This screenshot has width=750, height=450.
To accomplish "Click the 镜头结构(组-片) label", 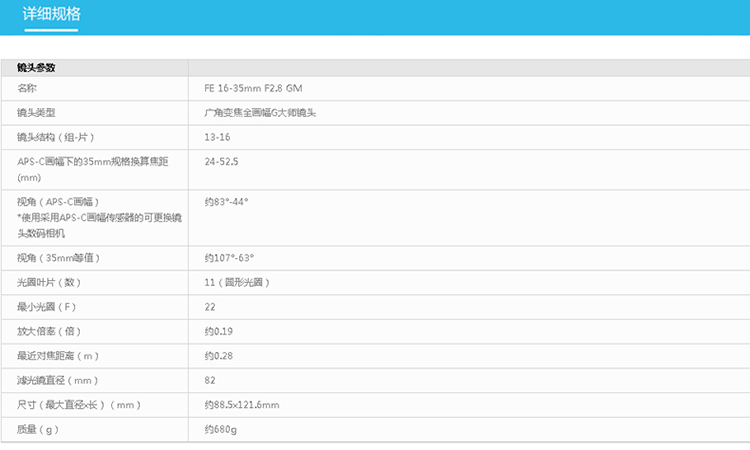I will point(56,137).
